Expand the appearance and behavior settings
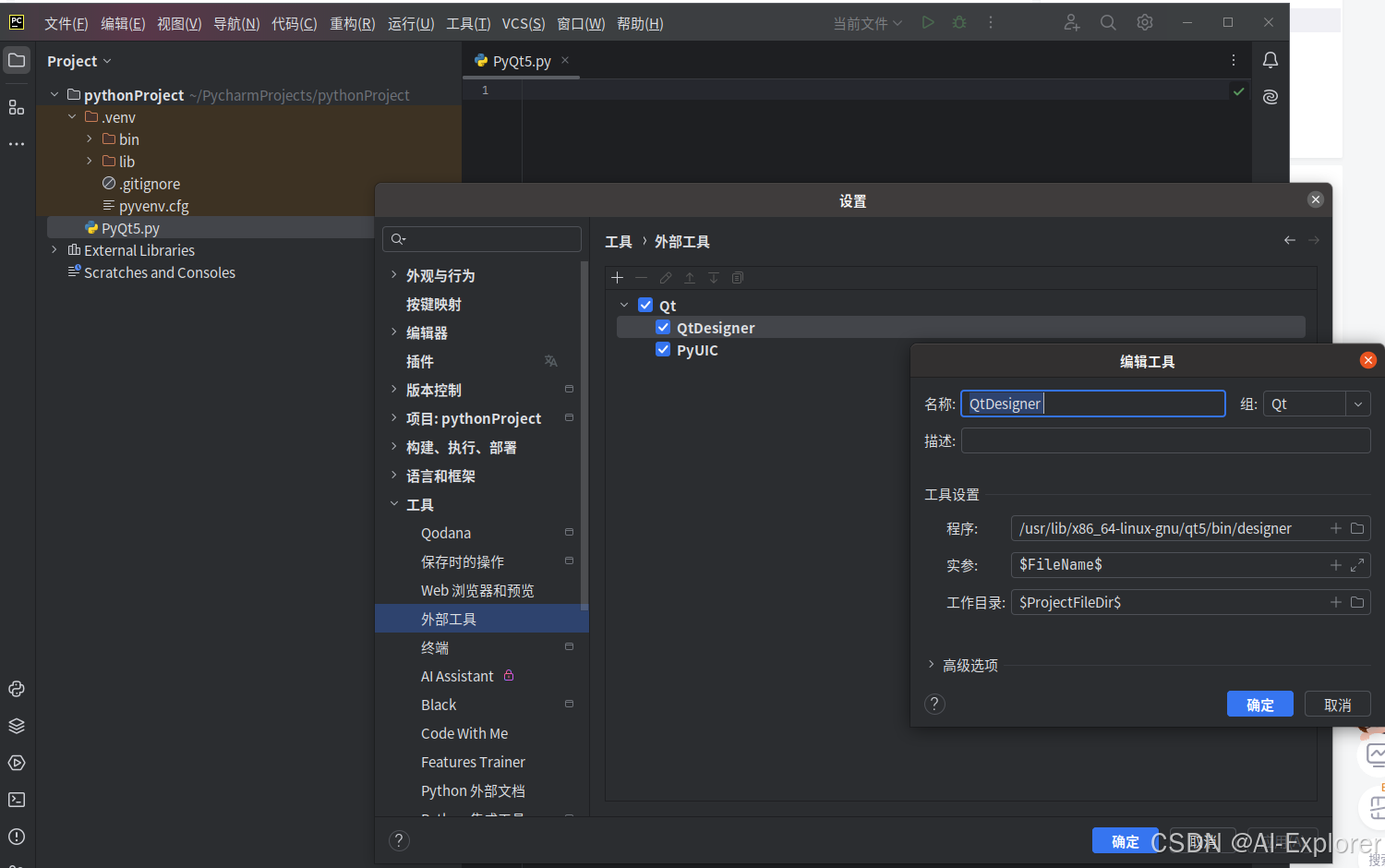 tap(394, 275)
